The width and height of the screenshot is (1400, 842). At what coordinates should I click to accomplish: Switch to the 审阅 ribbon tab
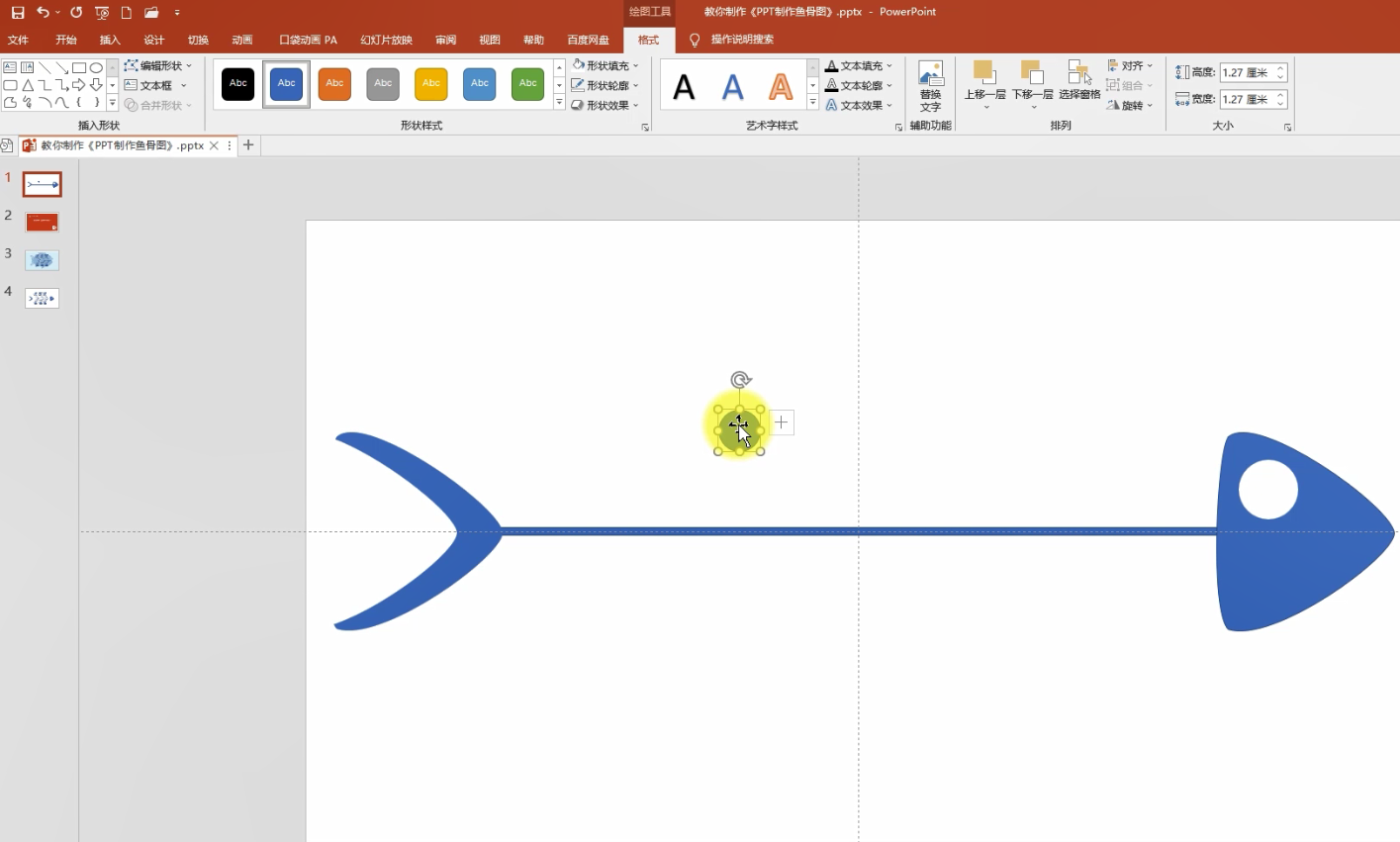pos(445,41)
